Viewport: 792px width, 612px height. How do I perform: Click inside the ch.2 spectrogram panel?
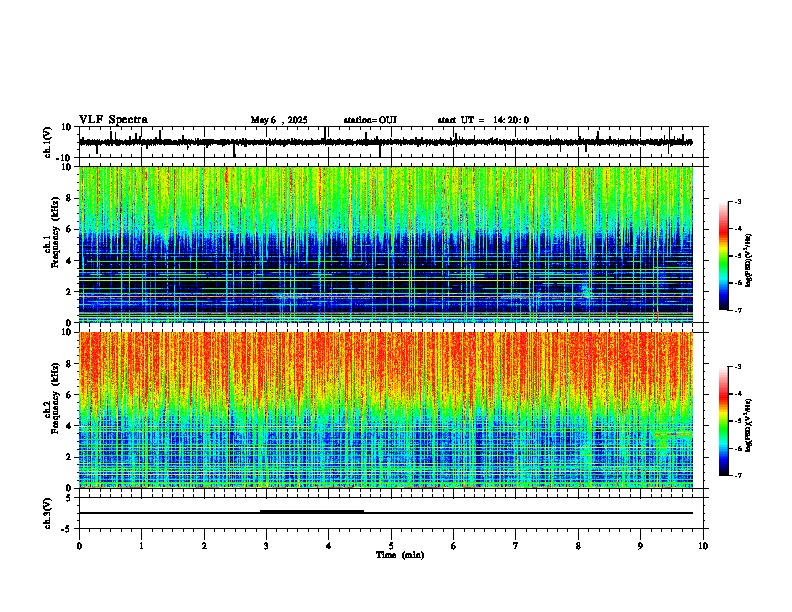pos(386,410)
